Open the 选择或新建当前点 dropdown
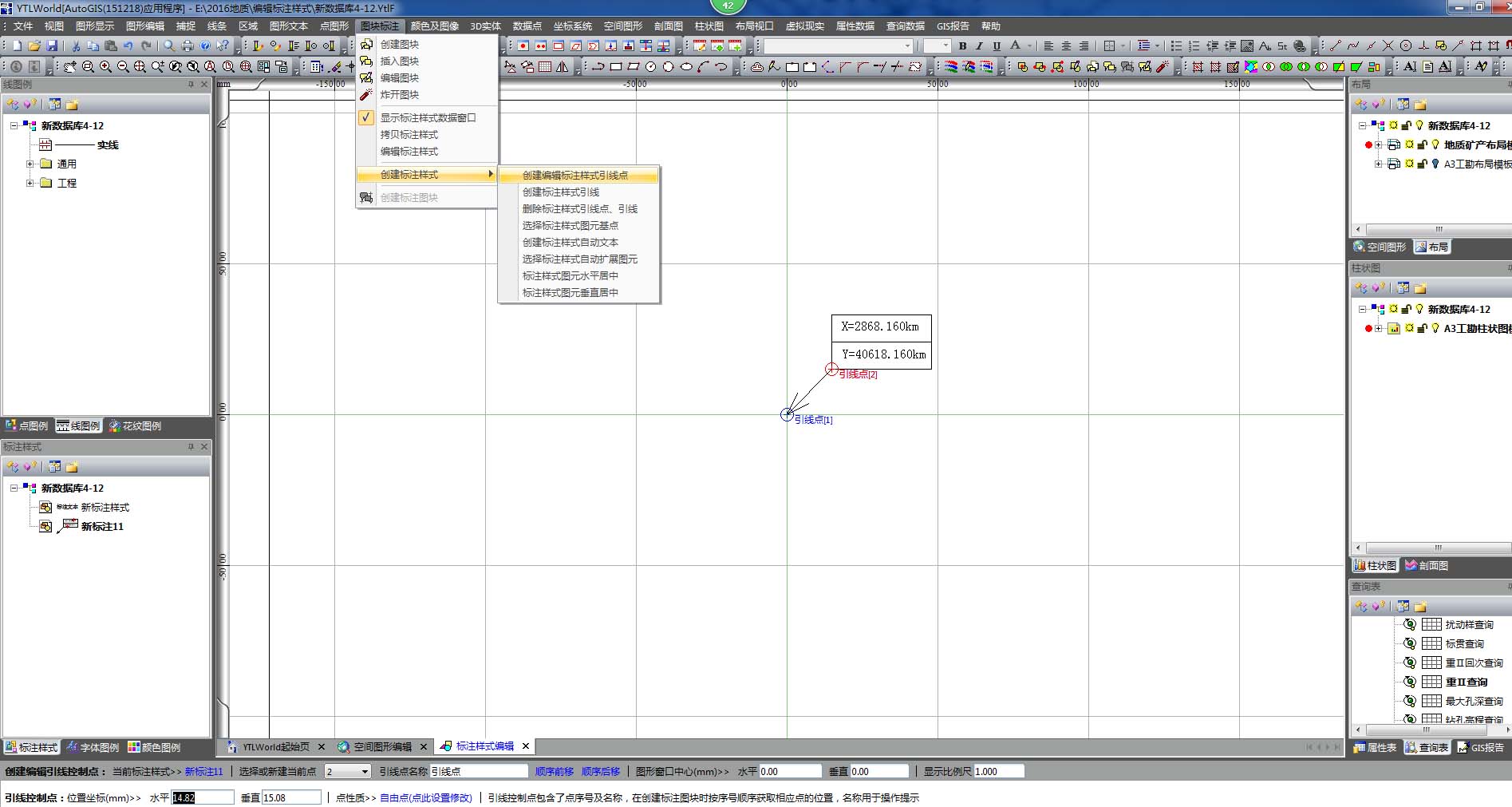 point(365,772)
